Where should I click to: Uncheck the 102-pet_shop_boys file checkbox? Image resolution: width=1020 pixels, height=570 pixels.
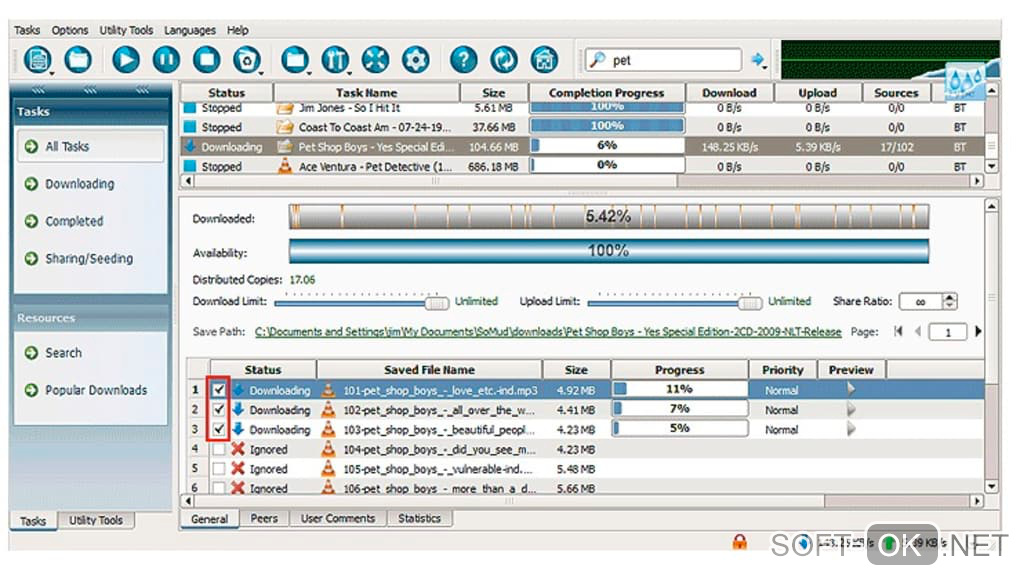click(219, 409)
